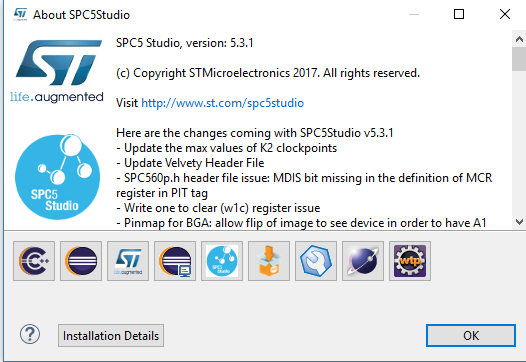Click the scrollbar up arrow
526x362 pixels.
519,39
